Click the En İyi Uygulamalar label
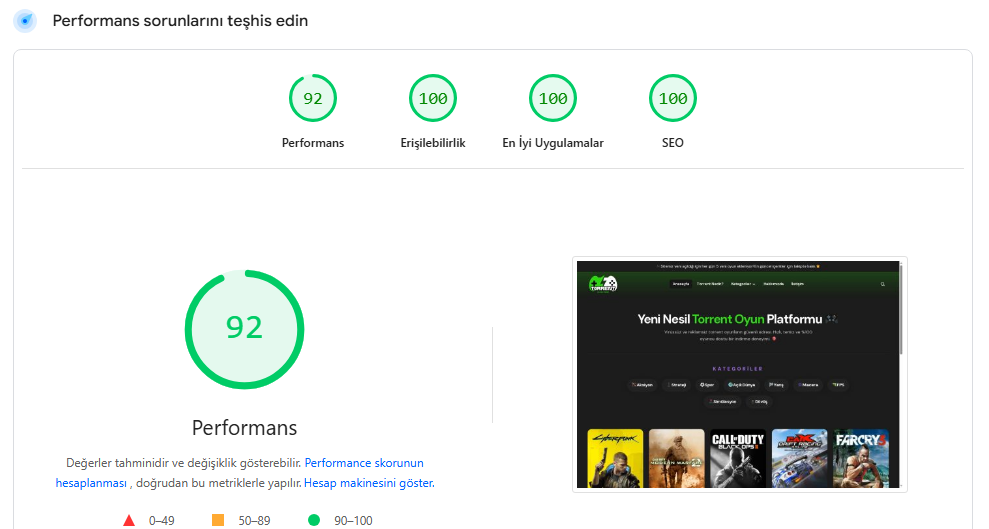This screenshot has width=989, height=529. tap(553, 143)
